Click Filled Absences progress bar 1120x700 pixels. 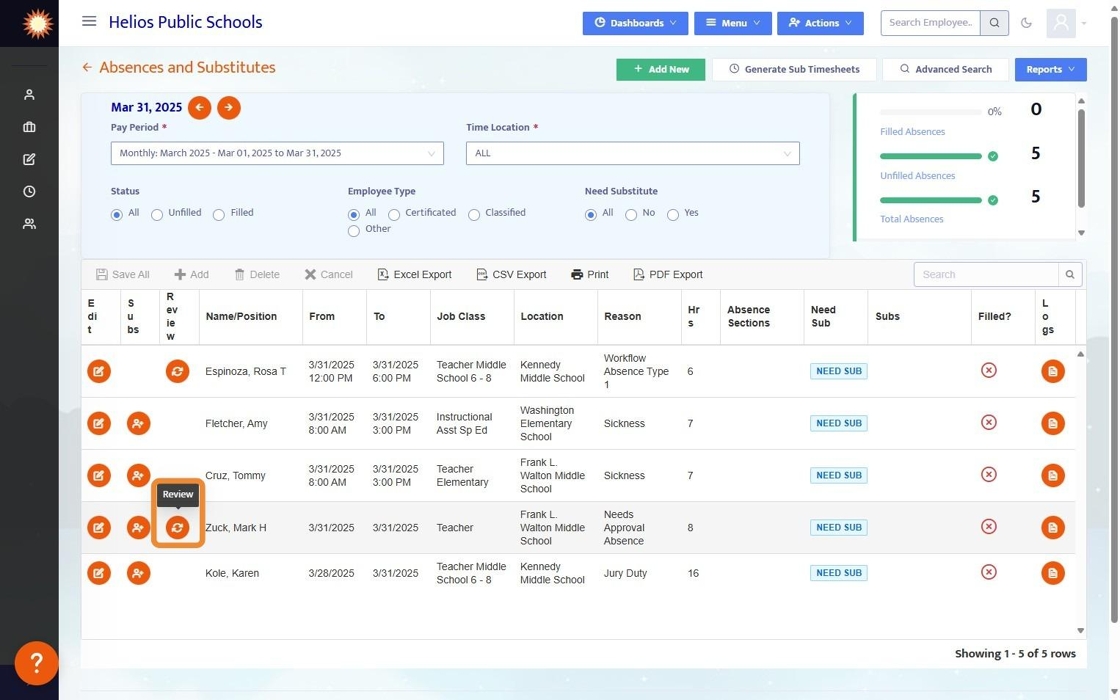pyautogui.click(x=931, y=112)
